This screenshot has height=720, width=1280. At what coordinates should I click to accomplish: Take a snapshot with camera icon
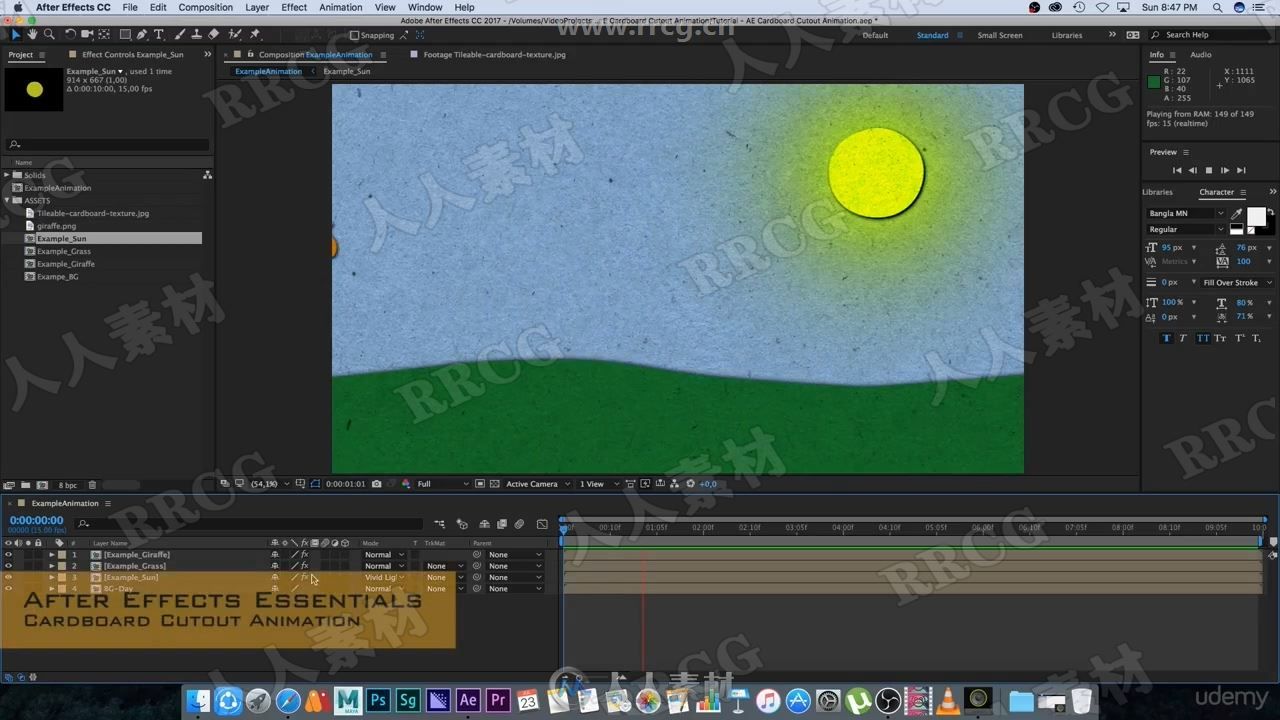(376, 484)
